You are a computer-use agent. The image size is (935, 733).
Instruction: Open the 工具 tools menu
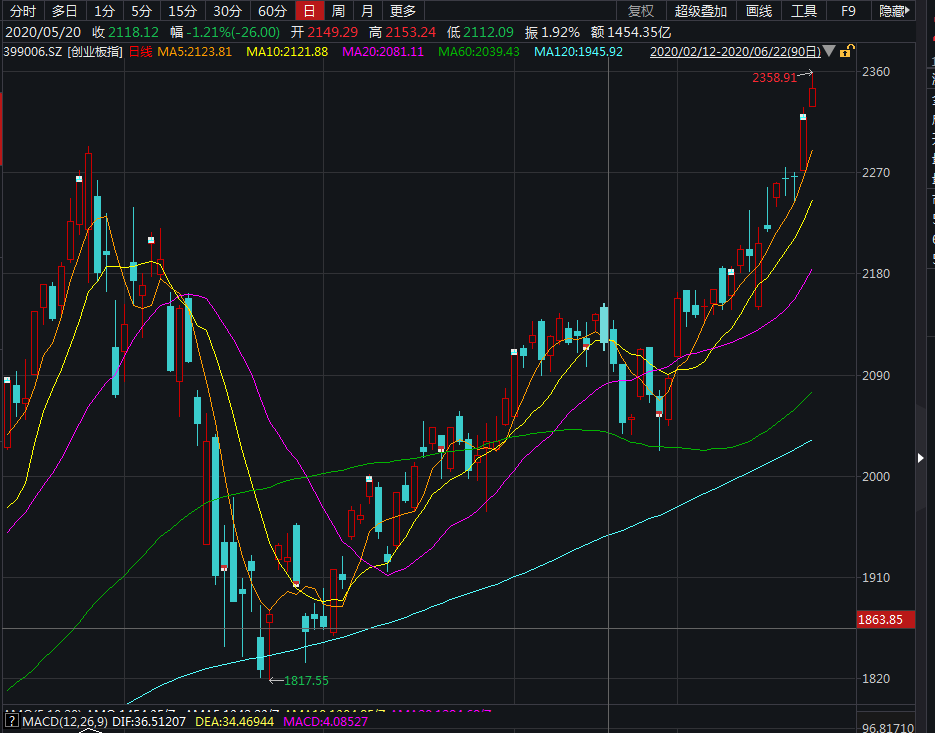click(x=804, y=11)
